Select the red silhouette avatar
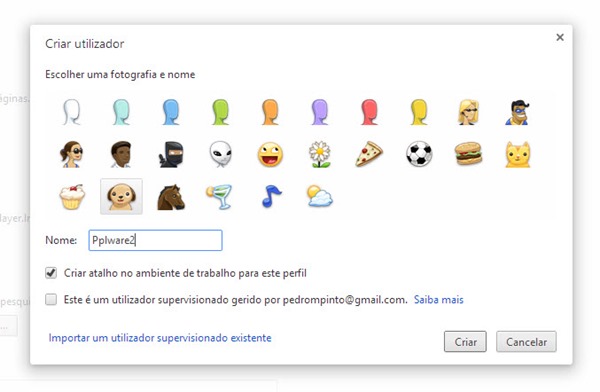The width and height of the screenshot is (600, 392). pyautogui.click(x=369, y=112)
